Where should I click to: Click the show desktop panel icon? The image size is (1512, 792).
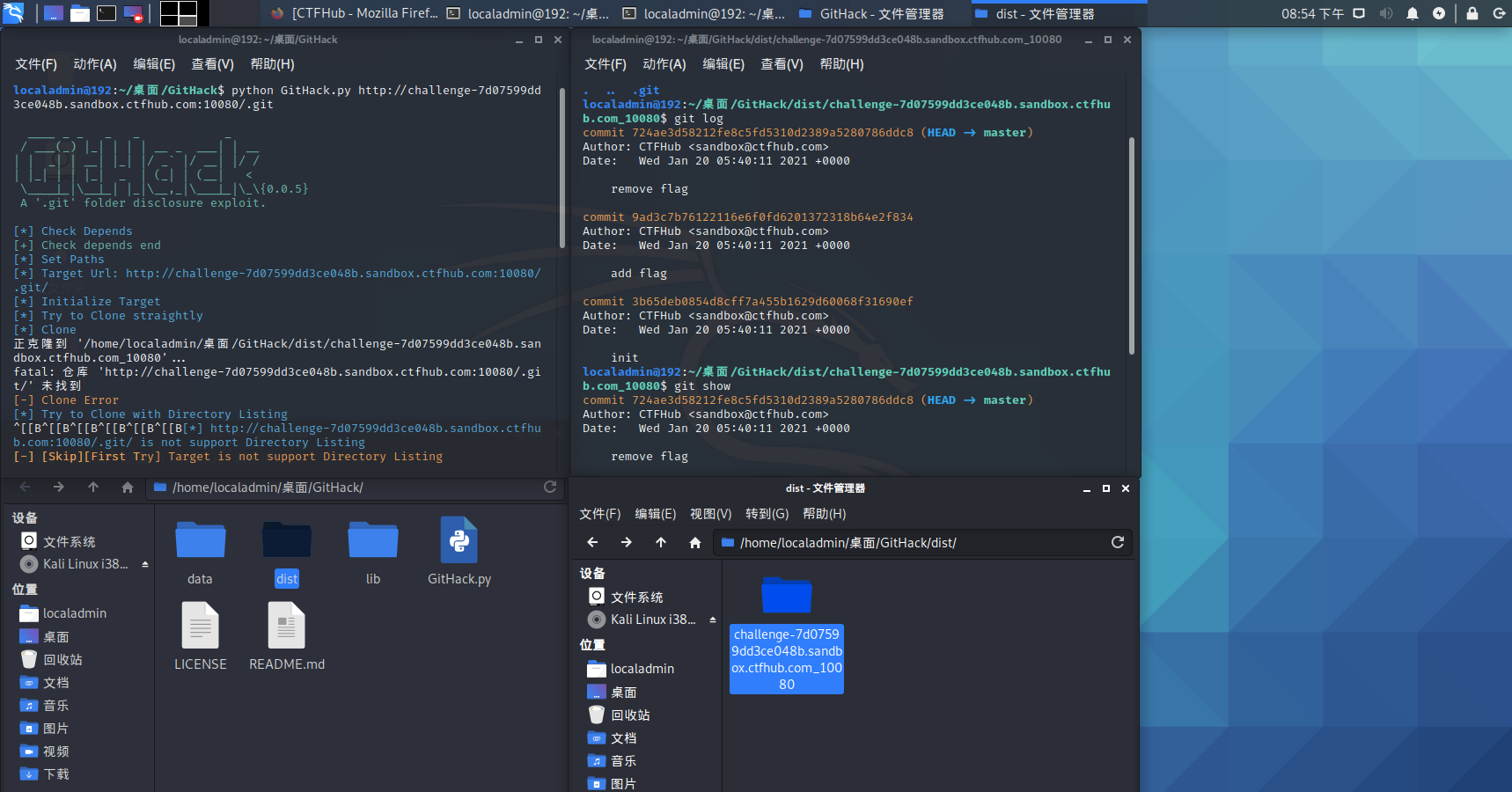pyautogui.click(x=54, y=13)
